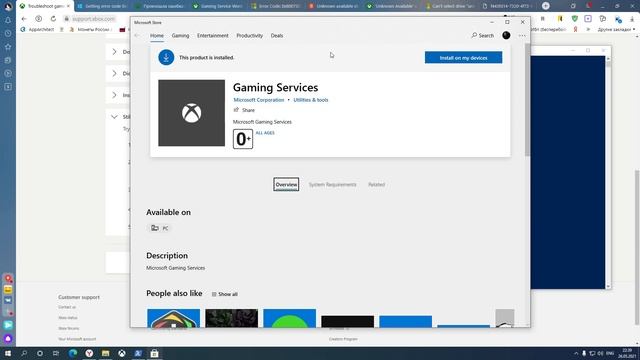This screenshot has width=640, height=360.
Task: Open the dark second recommended app tile
Action: point(231,318)
